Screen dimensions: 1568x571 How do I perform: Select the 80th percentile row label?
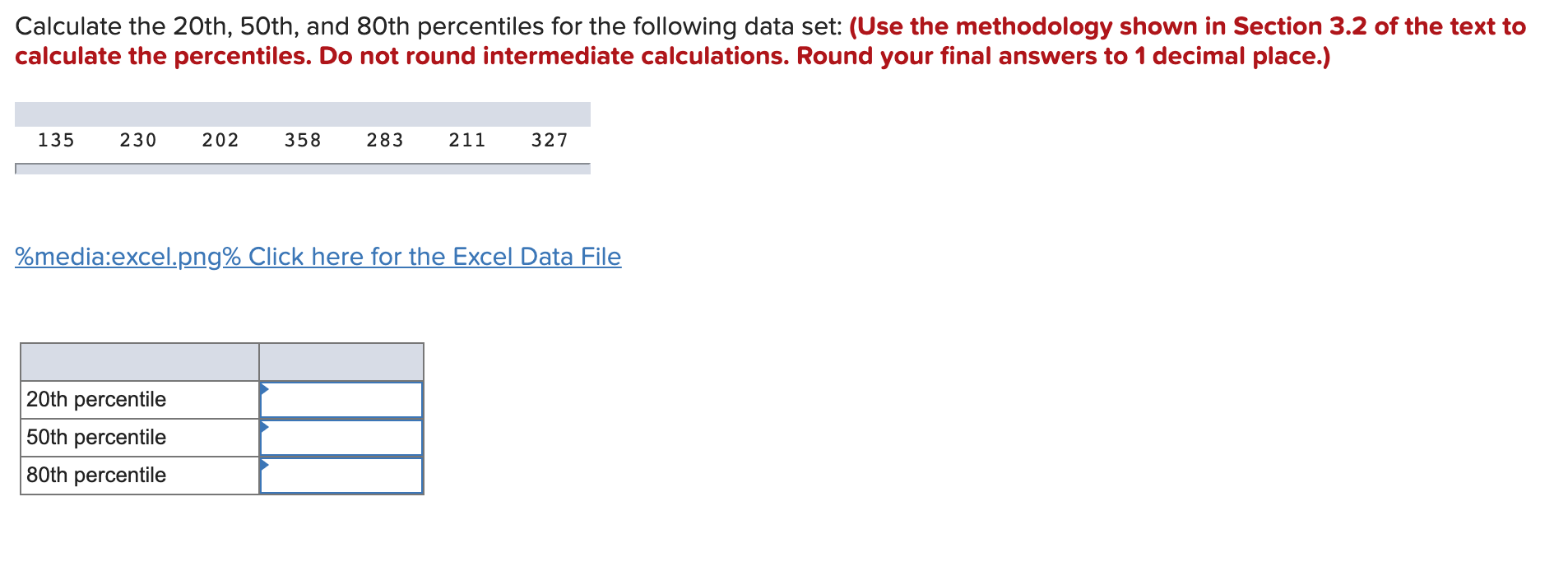pyautogui.click(x=95, y=475)
